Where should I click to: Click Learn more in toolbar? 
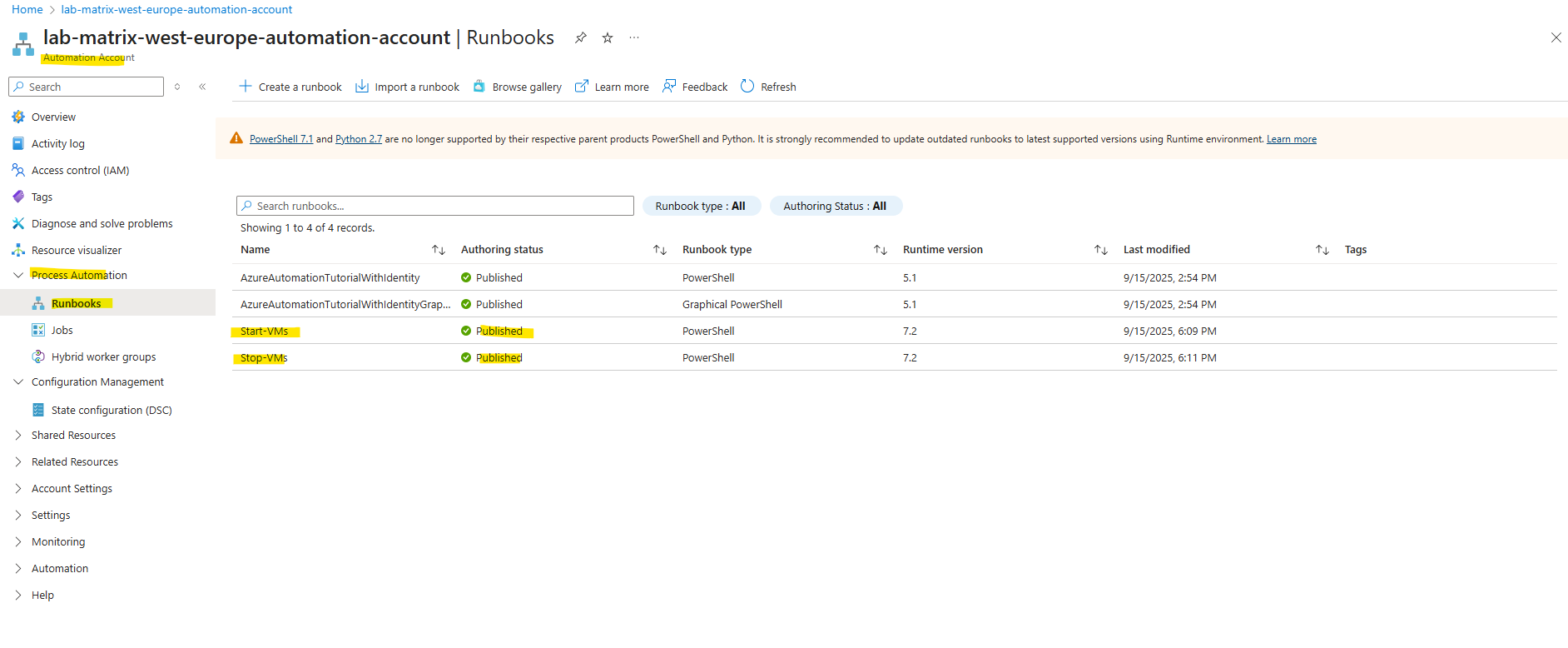point(612,87)
